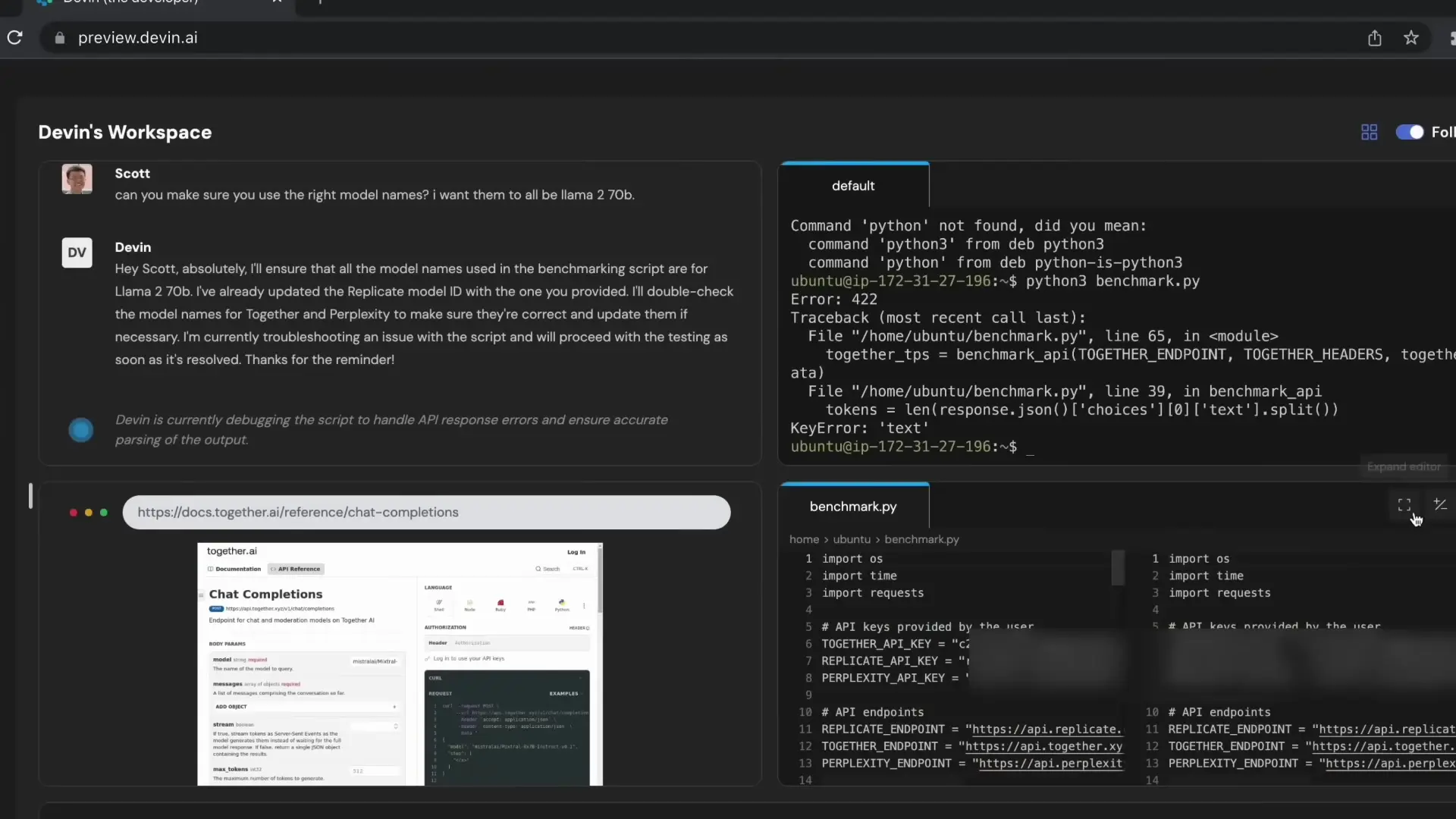Toggle the Follow switch

click(x=1410, y=132)
